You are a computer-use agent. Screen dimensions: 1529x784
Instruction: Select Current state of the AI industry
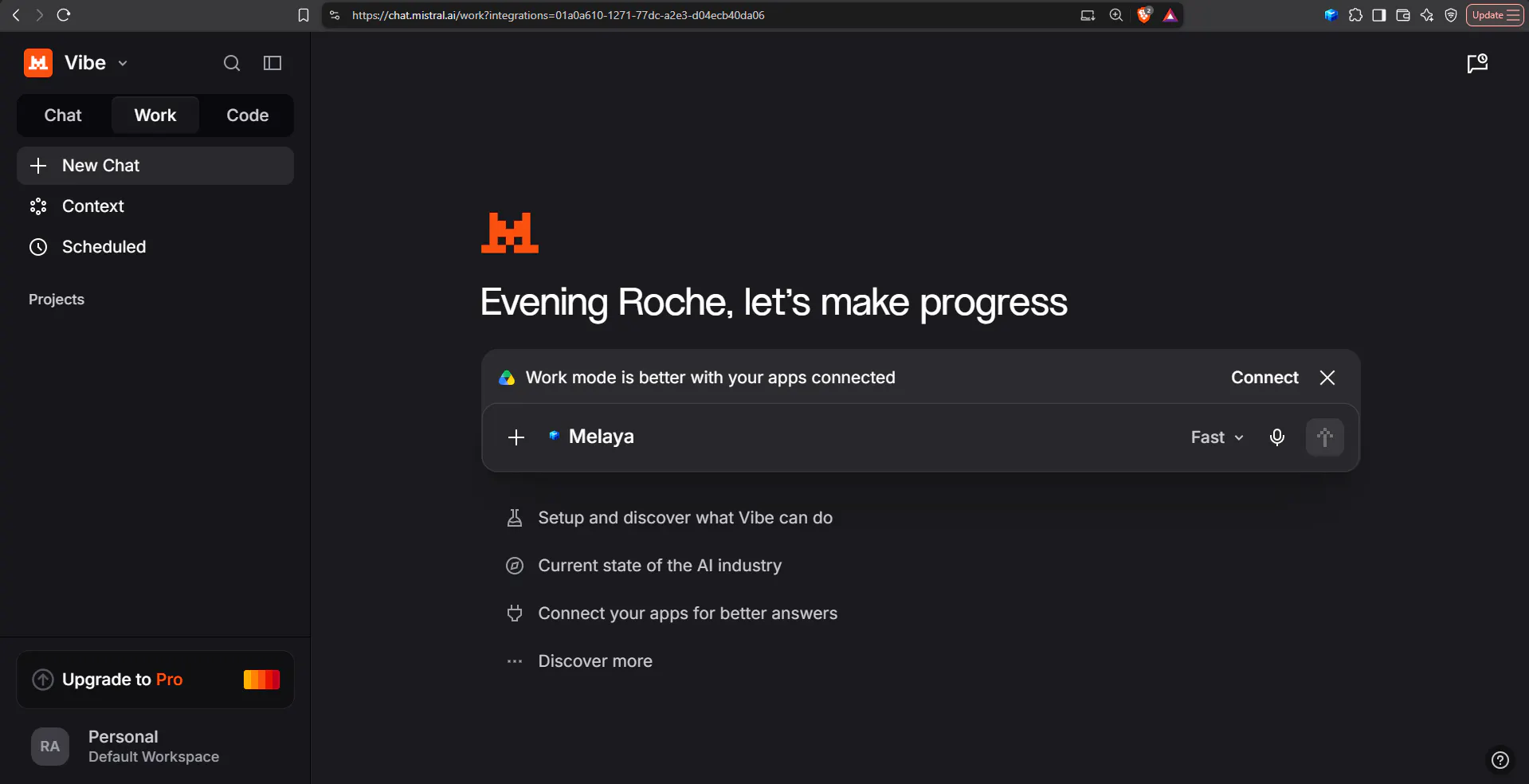[x=645, y=566]
